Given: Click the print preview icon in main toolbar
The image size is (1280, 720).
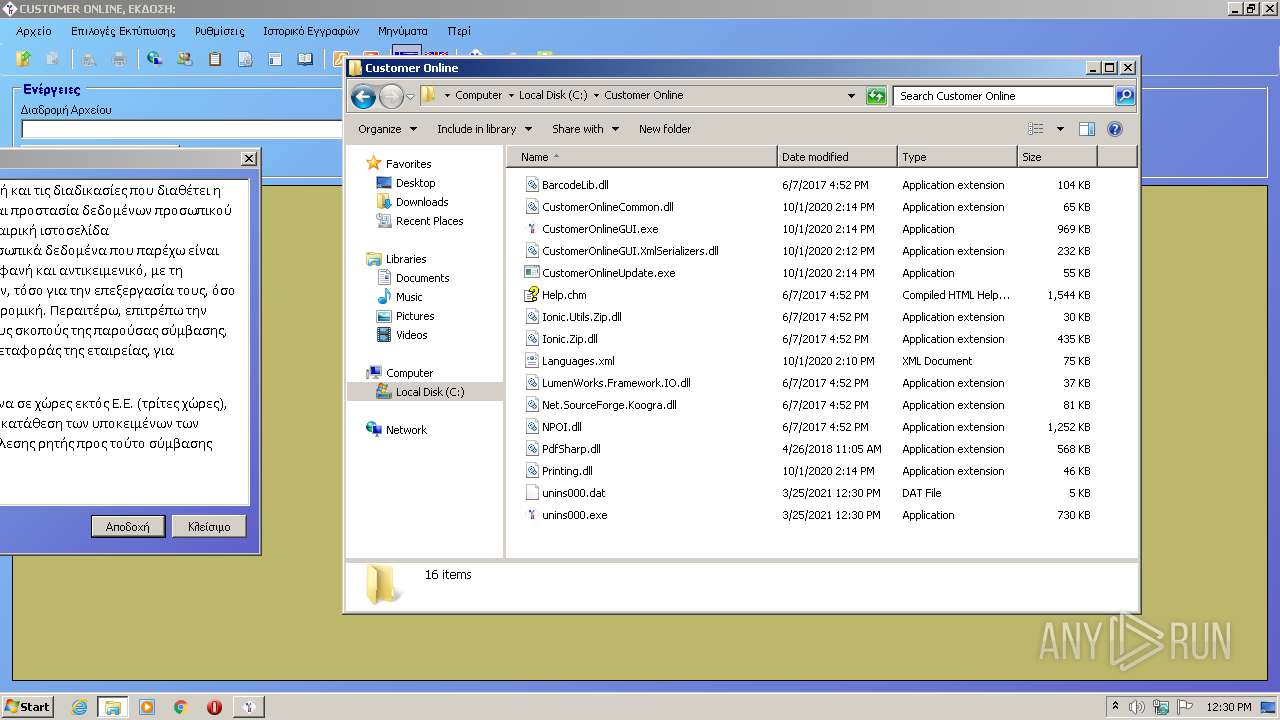Looking at the screenshot, I should coord(89,59).
